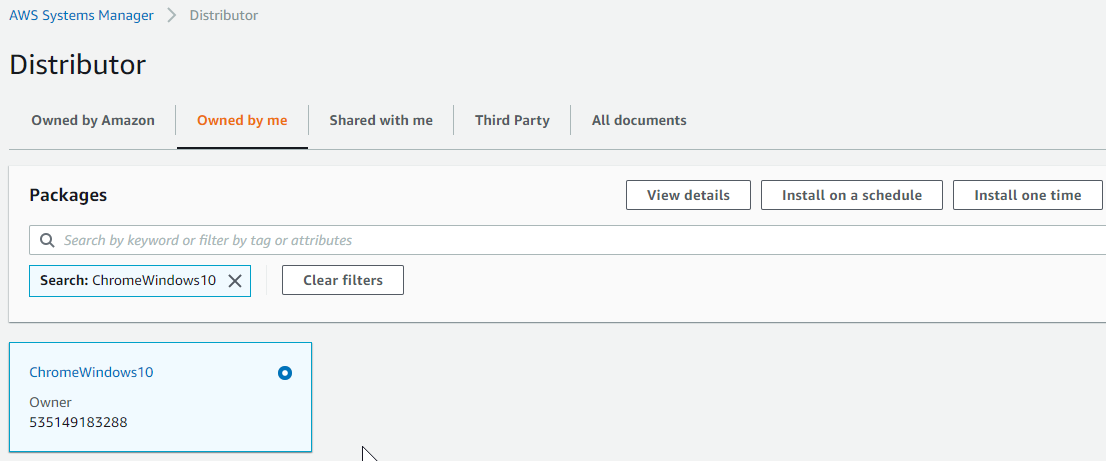Click the Packages section heading
This screenshot has height=461, width=1106.
pyautogui.click(x=68, y=195)
